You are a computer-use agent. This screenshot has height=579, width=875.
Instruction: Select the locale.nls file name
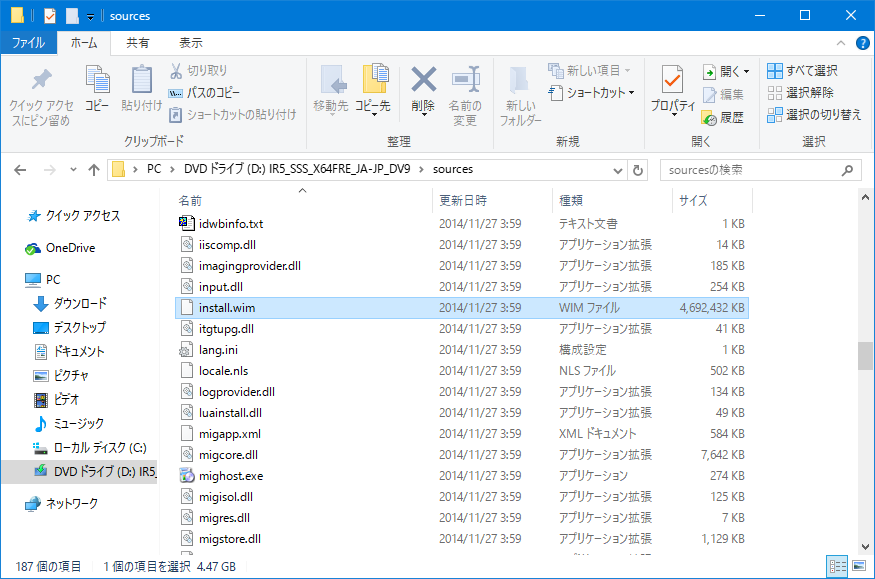pos(223,371)
